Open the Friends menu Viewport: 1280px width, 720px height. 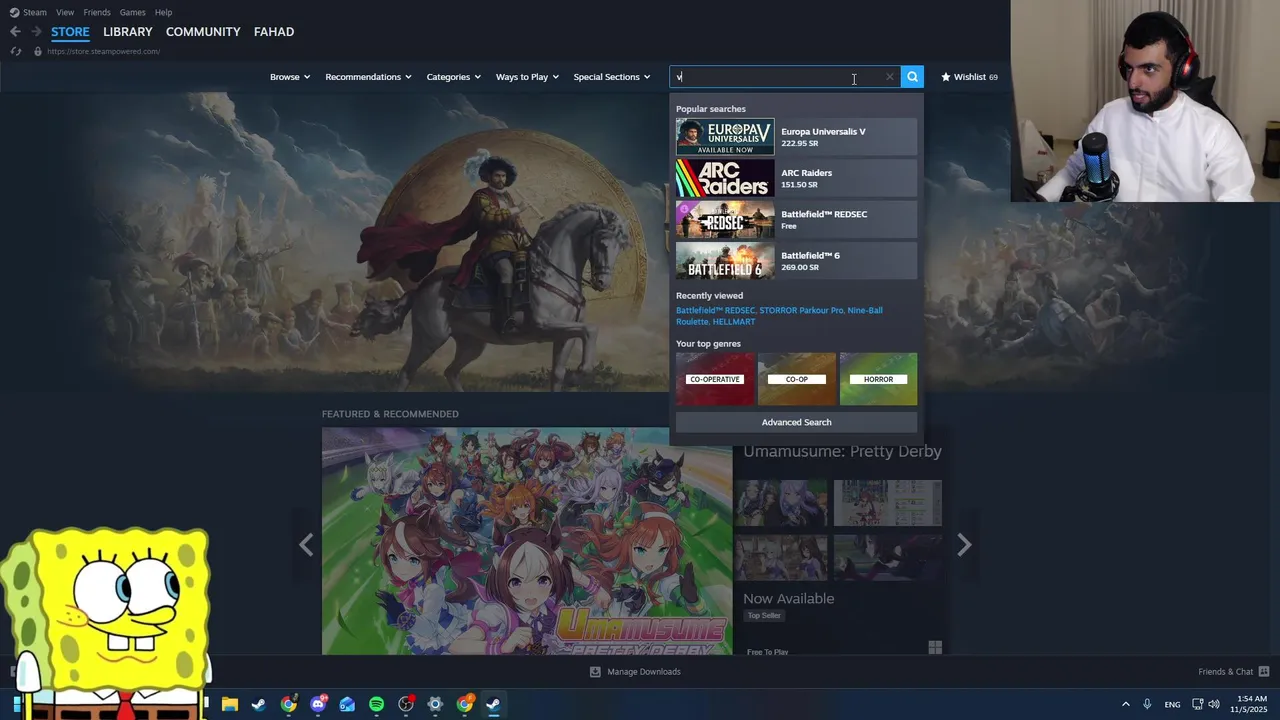tap(97, 12)
